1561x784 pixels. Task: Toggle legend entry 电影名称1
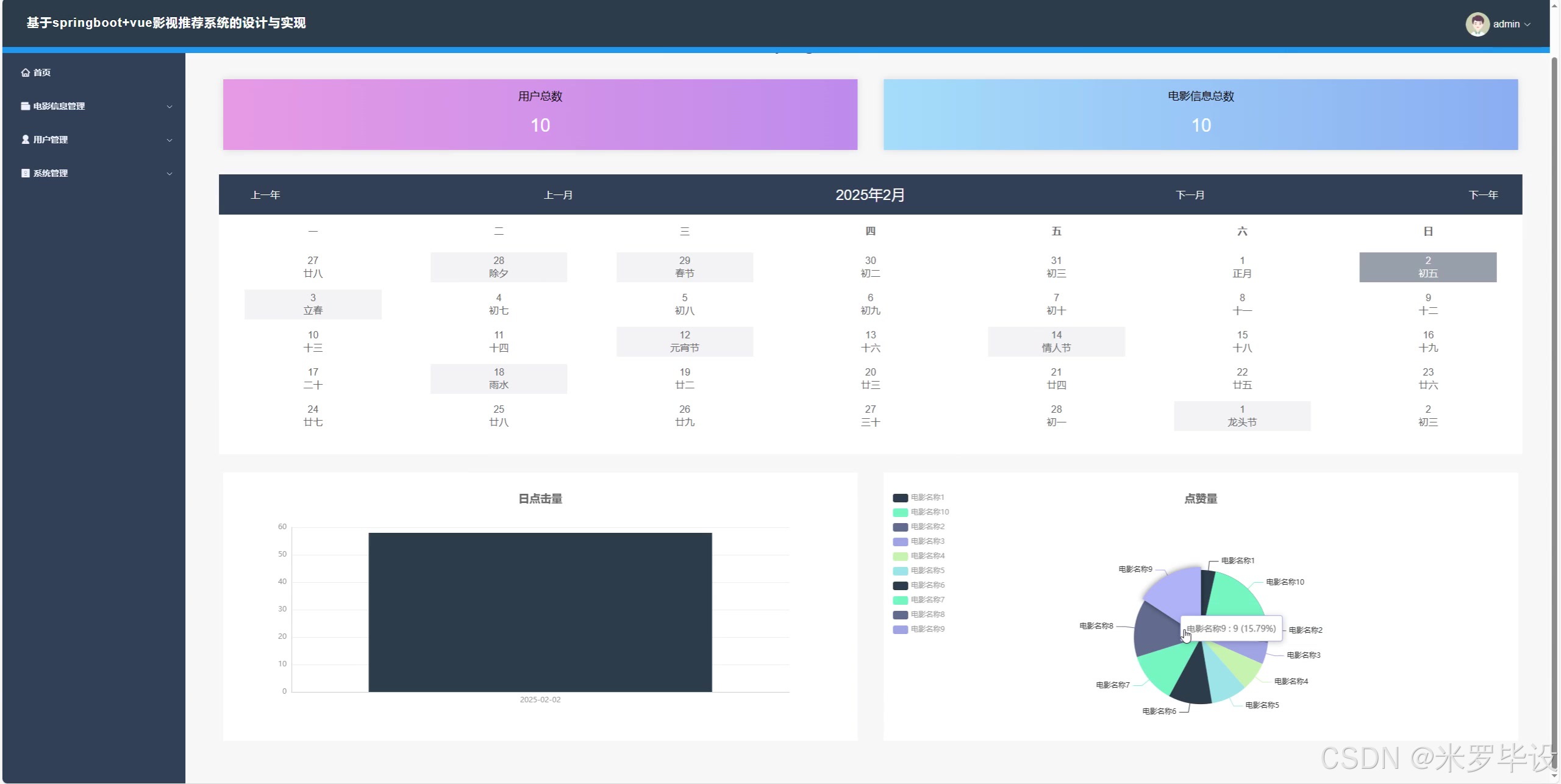point(919,497)
